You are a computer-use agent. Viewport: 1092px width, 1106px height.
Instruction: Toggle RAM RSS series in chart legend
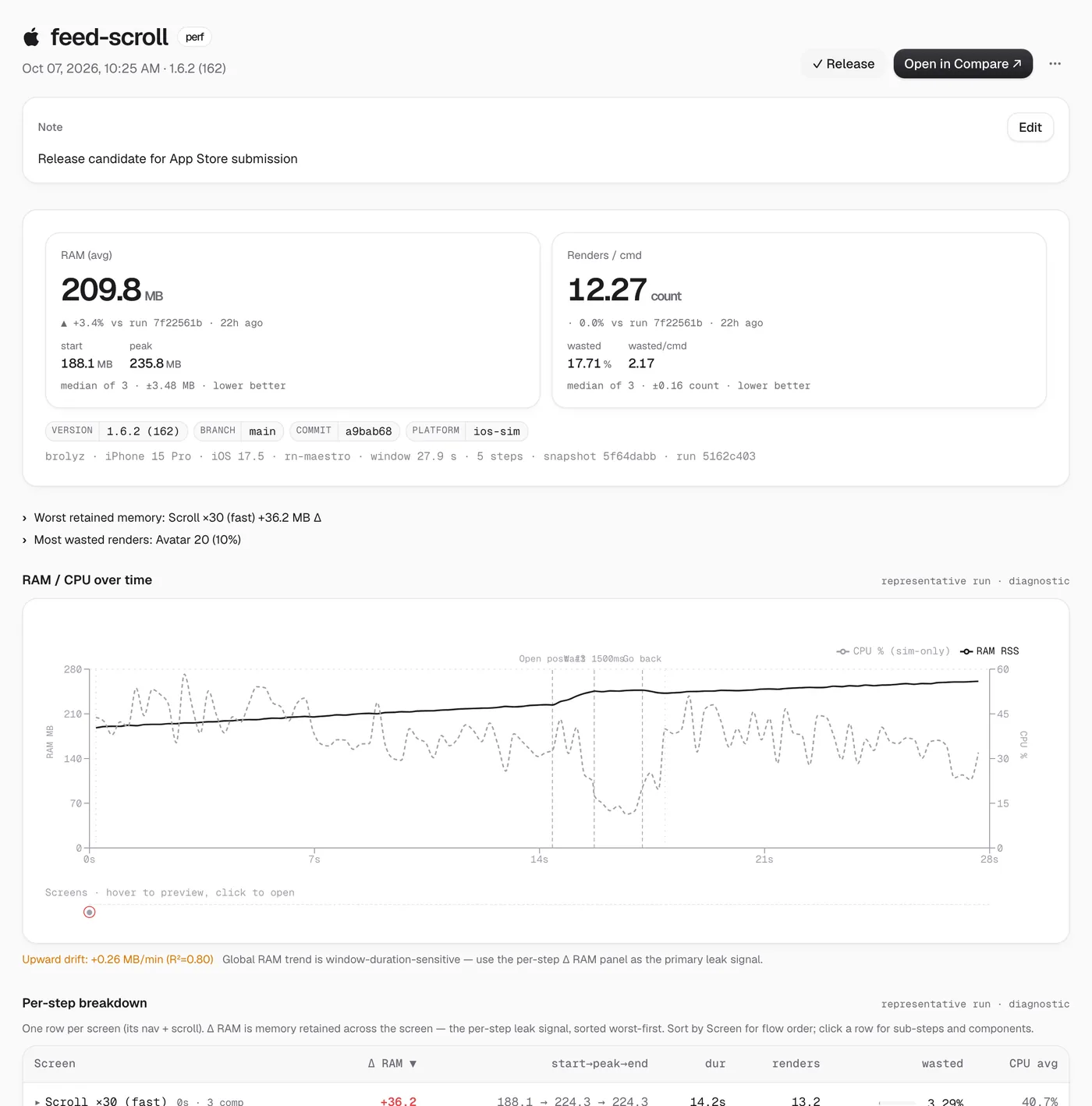990,651
